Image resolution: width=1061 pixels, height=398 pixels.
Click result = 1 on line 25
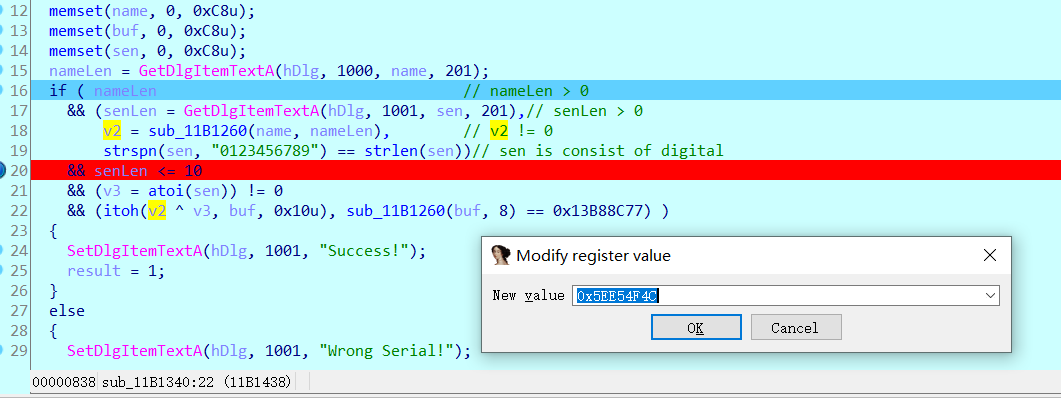click(x=116, y=271)
